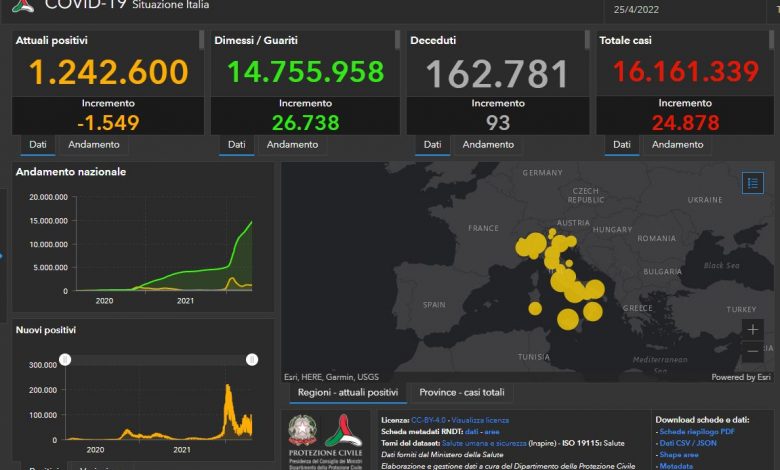Click the left panel expand arrow
Screen dimensions: 780x470
click(2, 255)
